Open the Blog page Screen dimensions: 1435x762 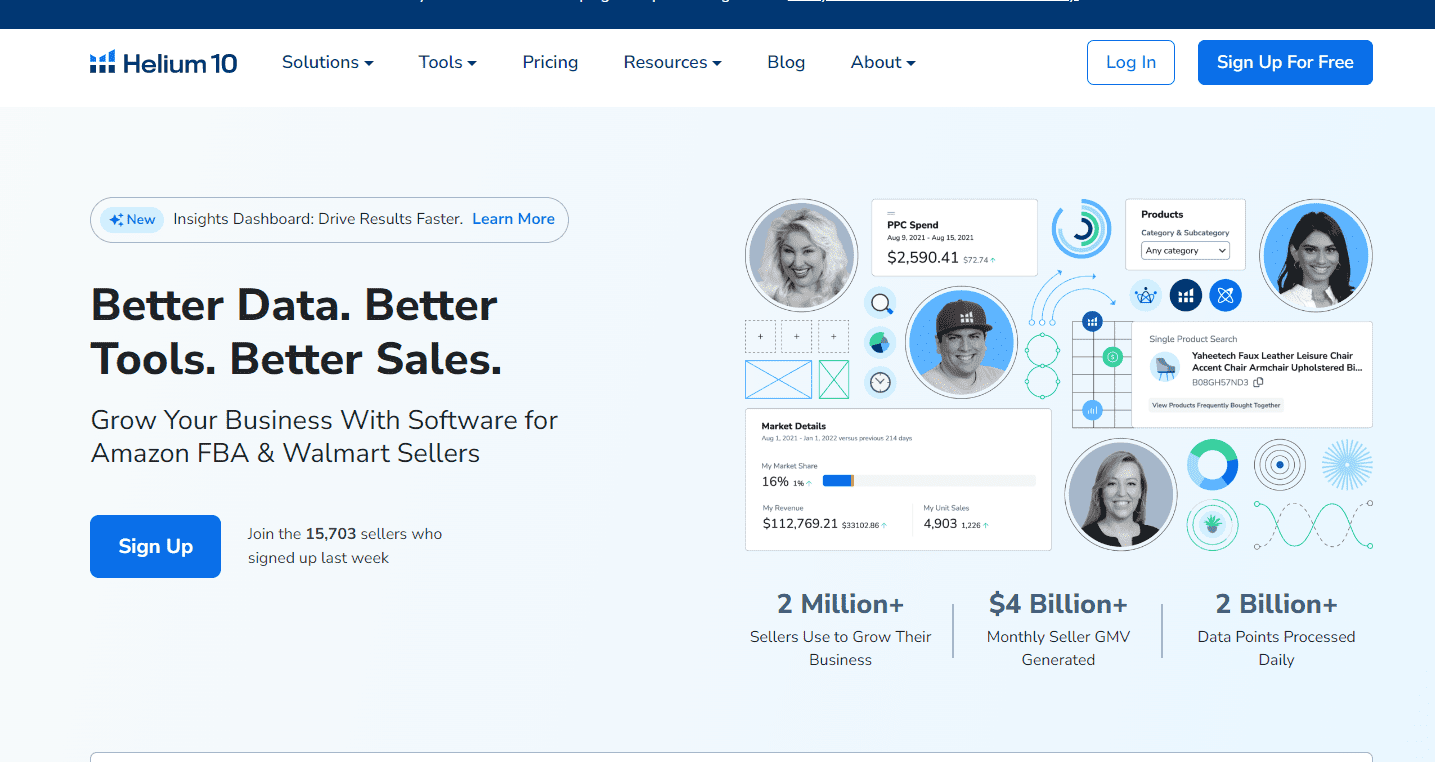pyautogui.click(x=786, y=62)
